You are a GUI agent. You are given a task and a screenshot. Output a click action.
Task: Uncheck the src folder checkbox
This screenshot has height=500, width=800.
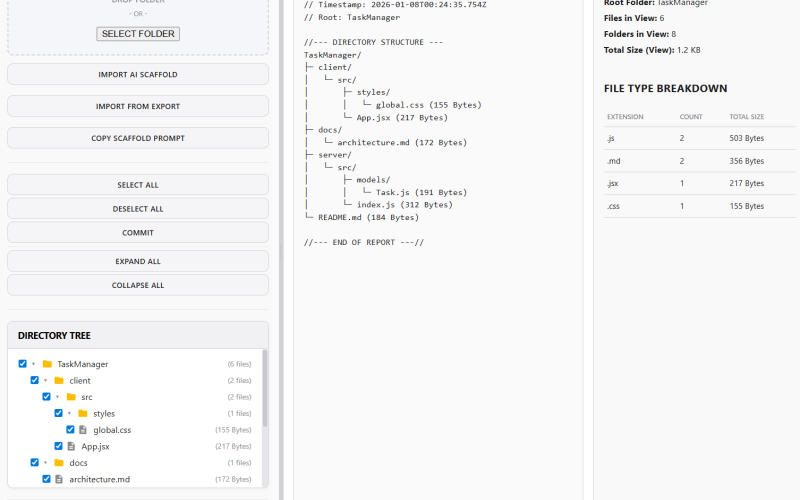point(46,396)
